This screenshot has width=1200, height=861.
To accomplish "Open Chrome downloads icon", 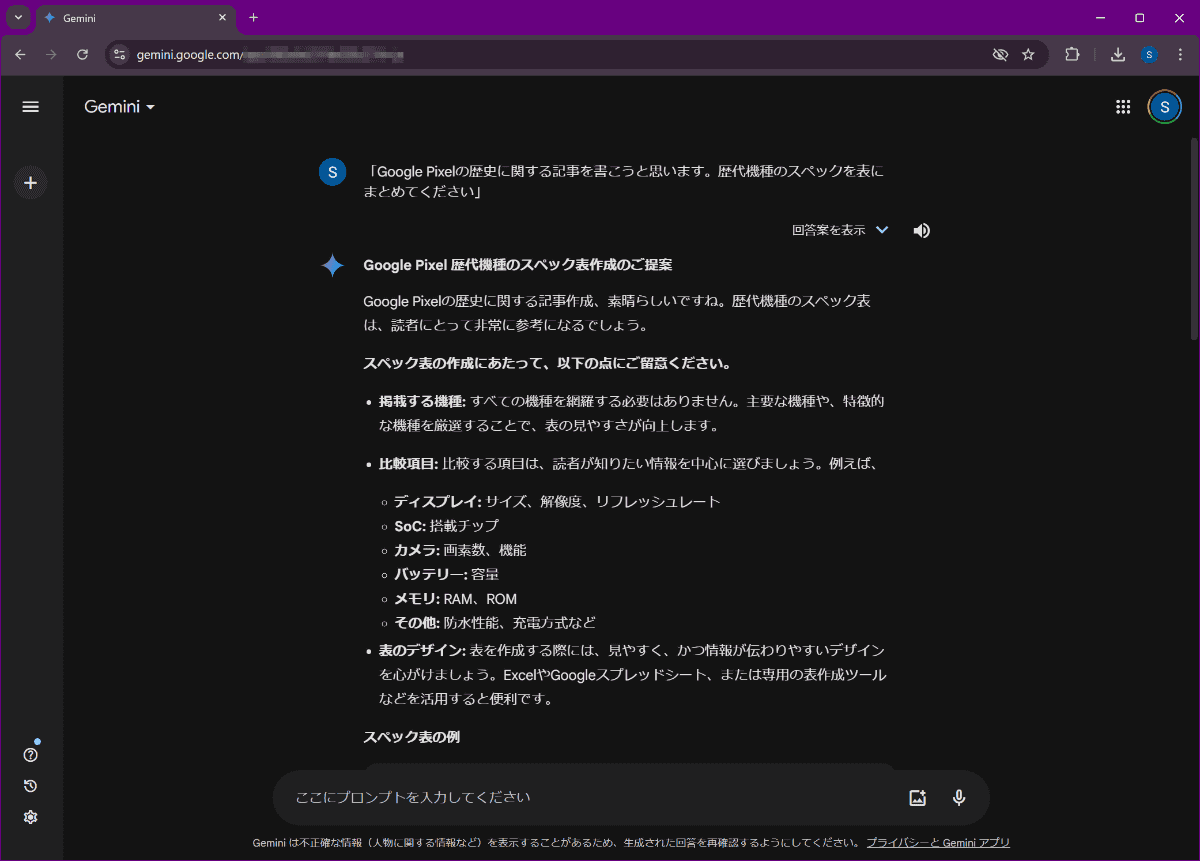I will pos(1118,54).
